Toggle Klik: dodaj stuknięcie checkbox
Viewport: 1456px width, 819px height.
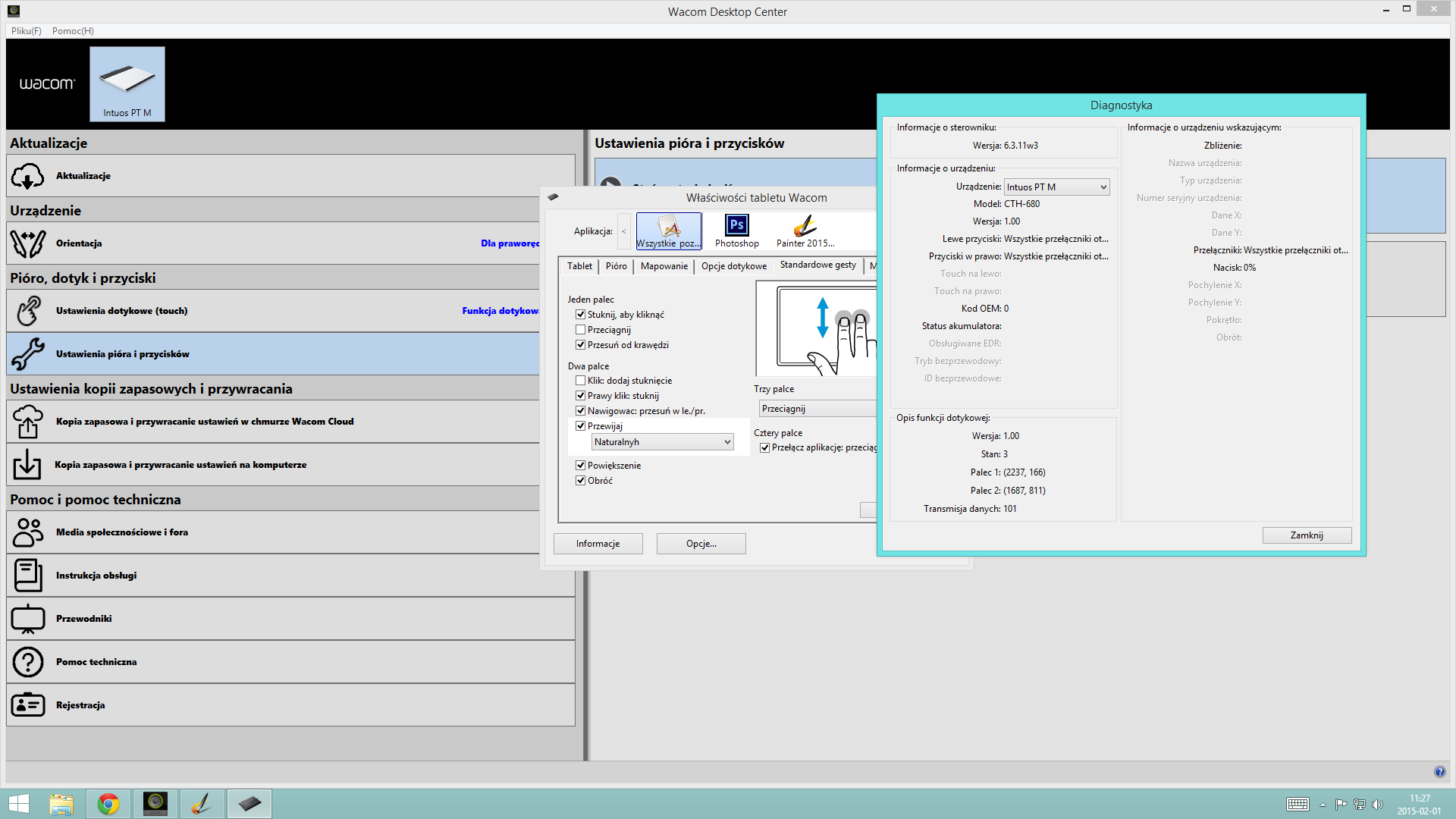click(581, 381)
